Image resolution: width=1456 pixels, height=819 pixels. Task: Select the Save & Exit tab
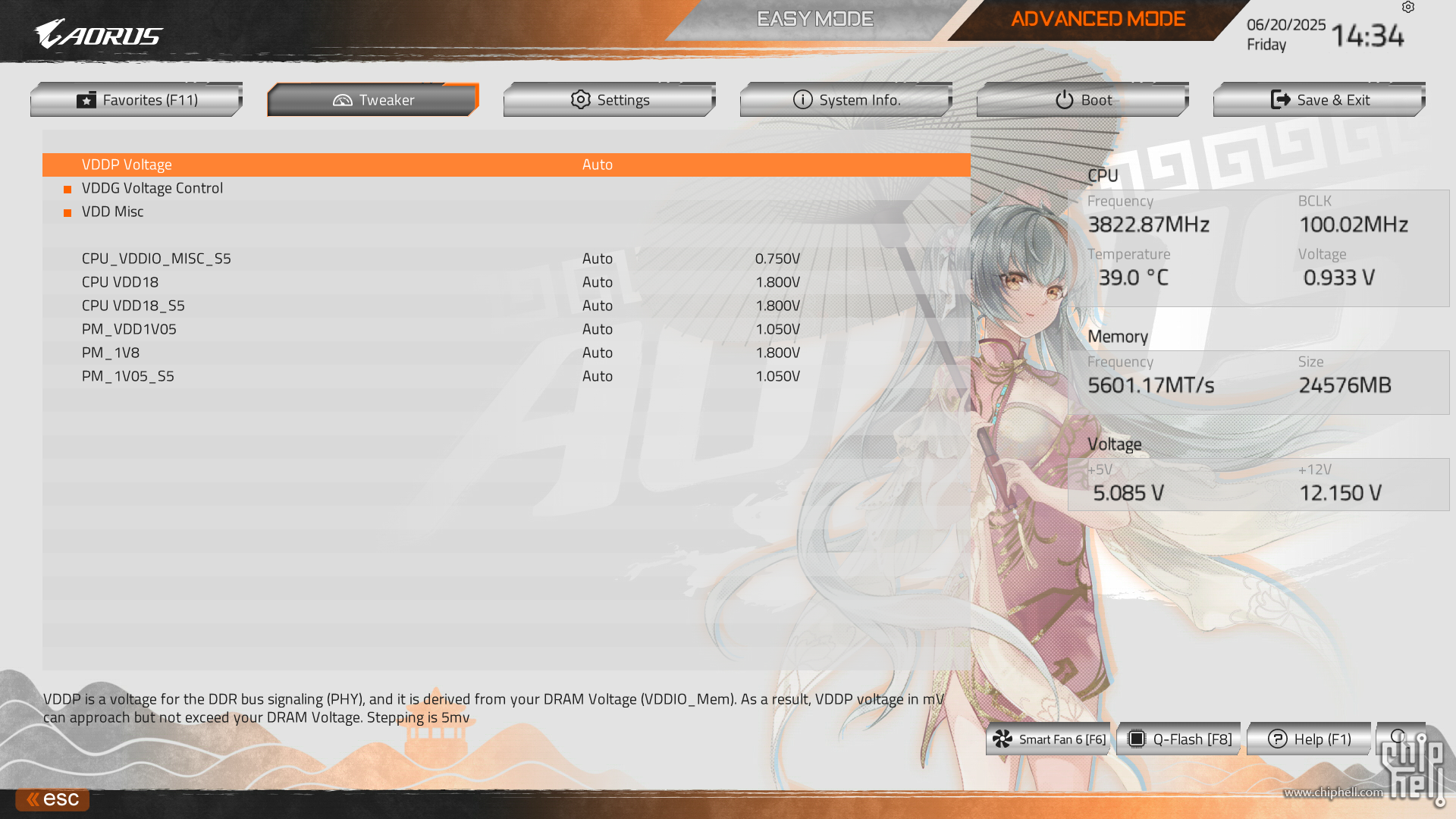[1319, 99]
